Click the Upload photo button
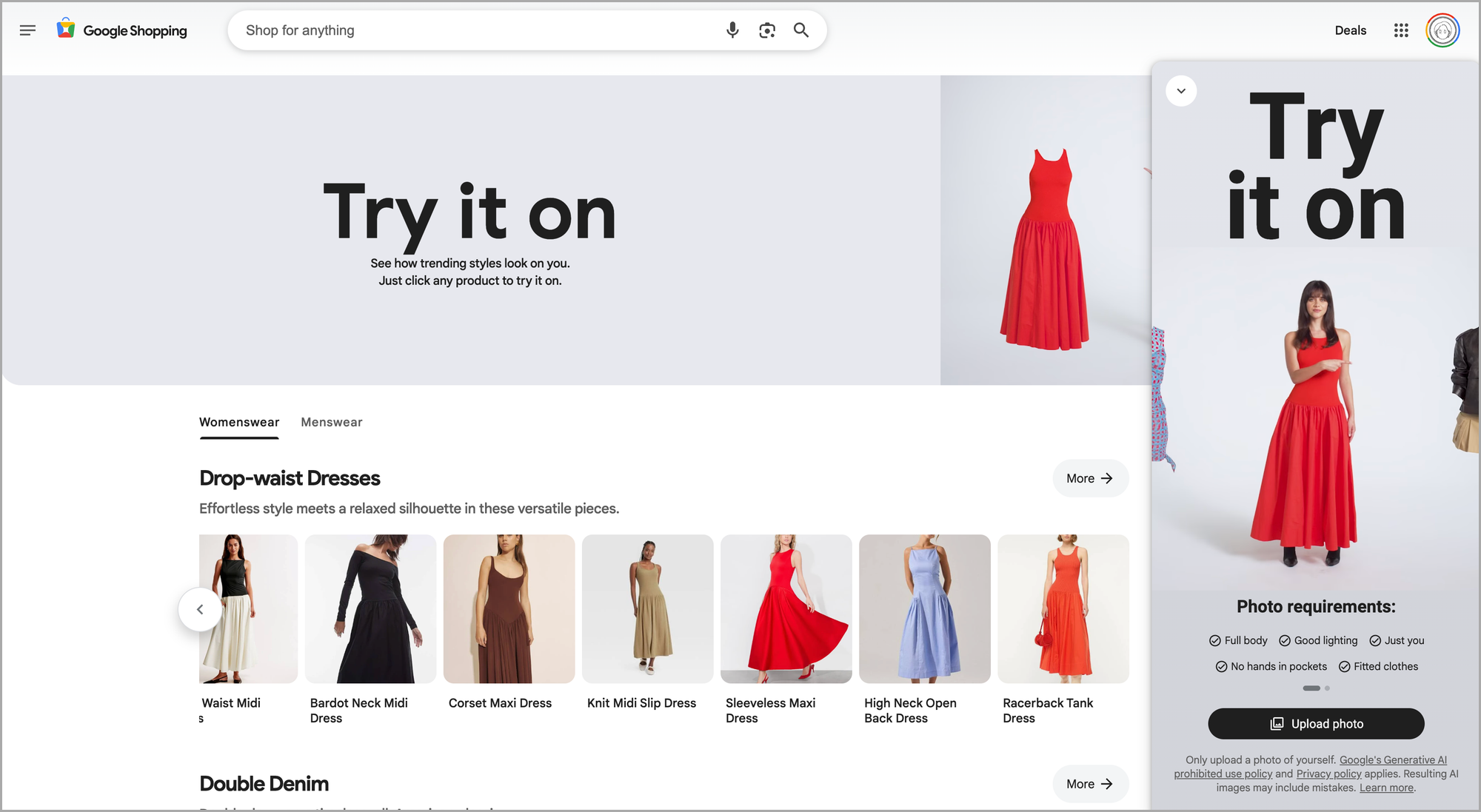Screen dimensions: 1481x812 coord(1316,724)
